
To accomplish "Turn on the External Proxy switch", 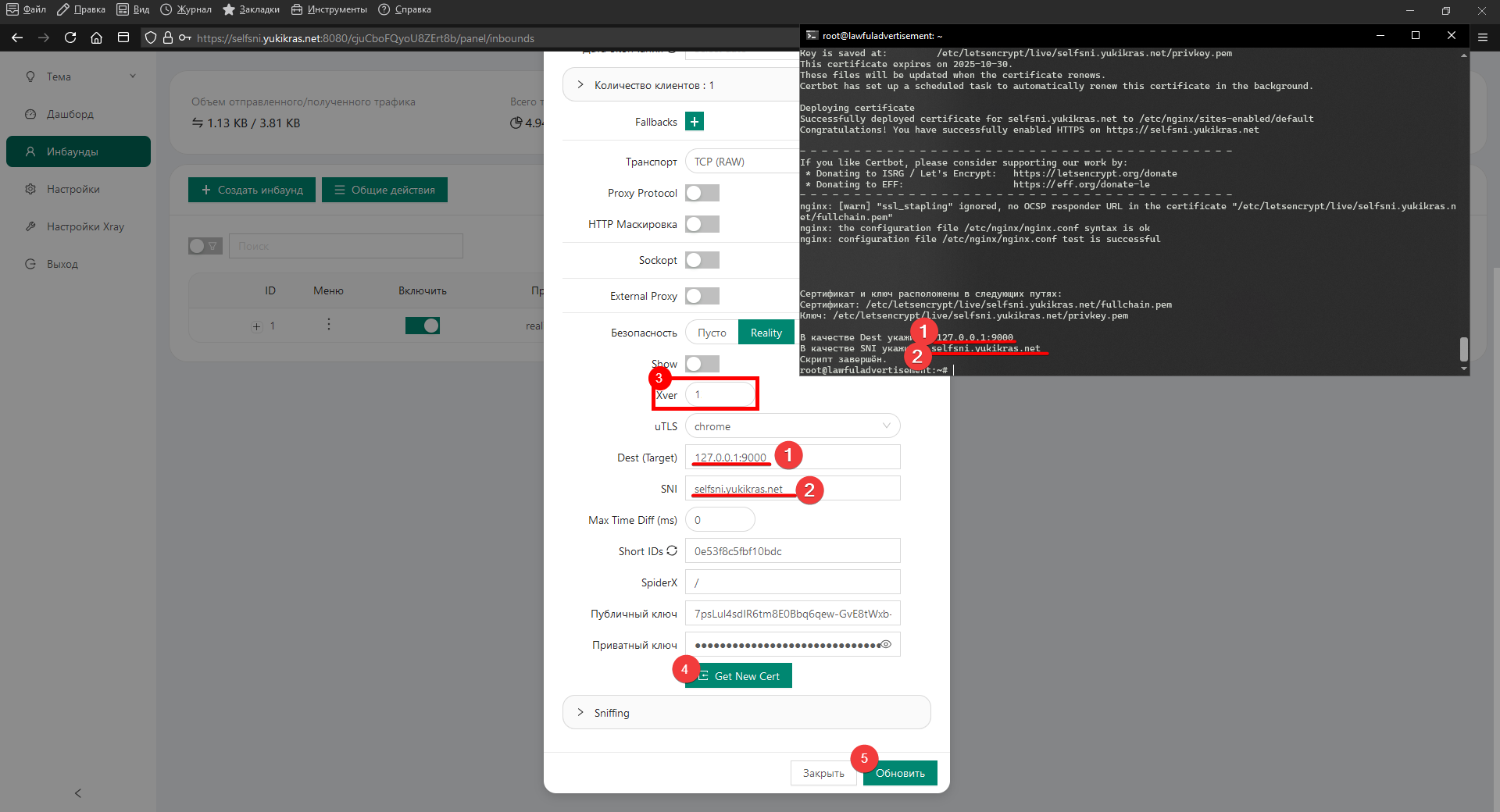I will (702, 296).
